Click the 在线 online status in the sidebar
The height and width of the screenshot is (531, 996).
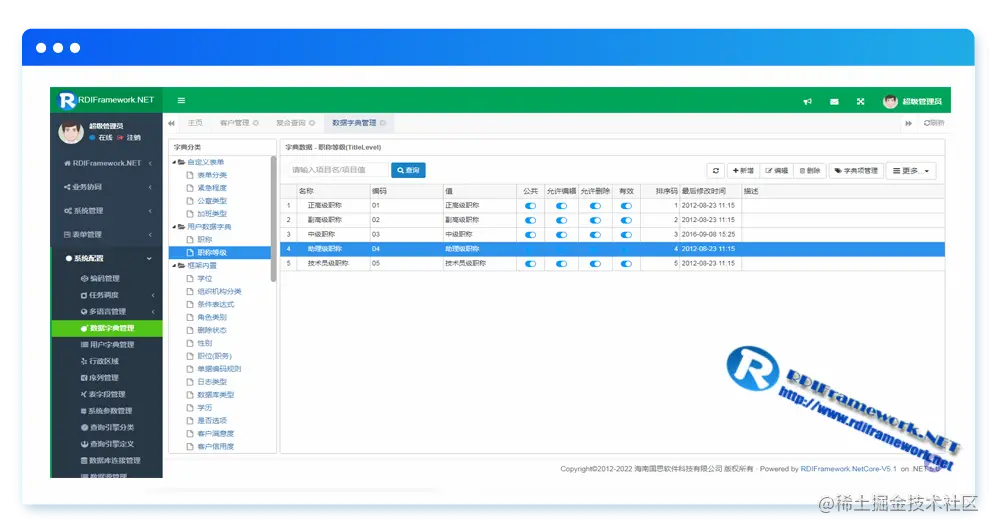tap(101, 137)
